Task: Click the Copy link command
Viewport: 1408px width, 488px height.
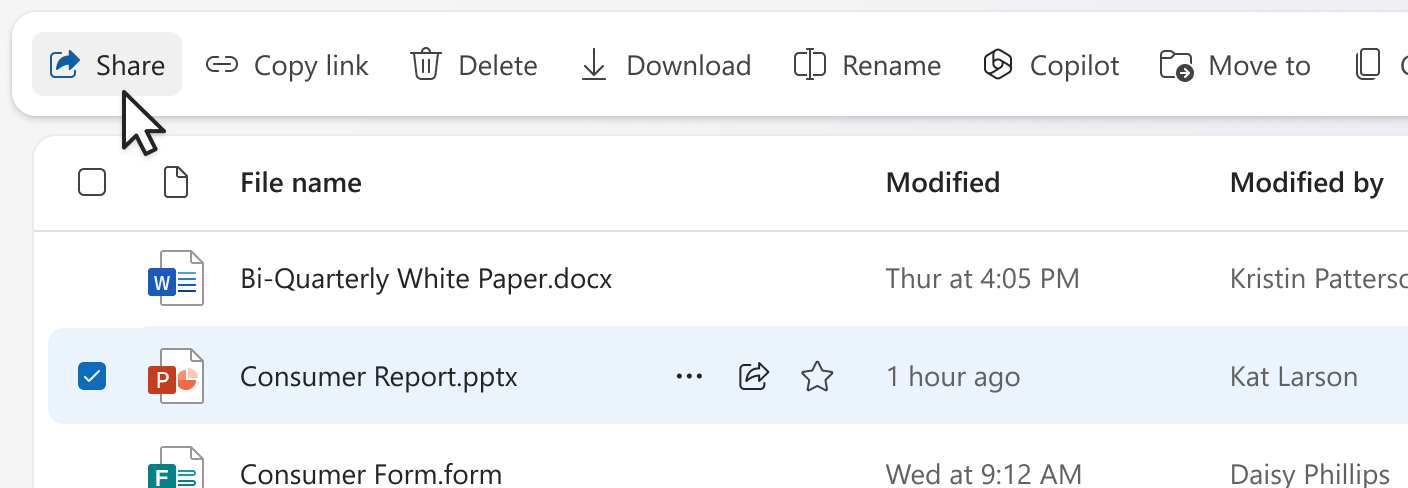Action: tap(287, 65)
